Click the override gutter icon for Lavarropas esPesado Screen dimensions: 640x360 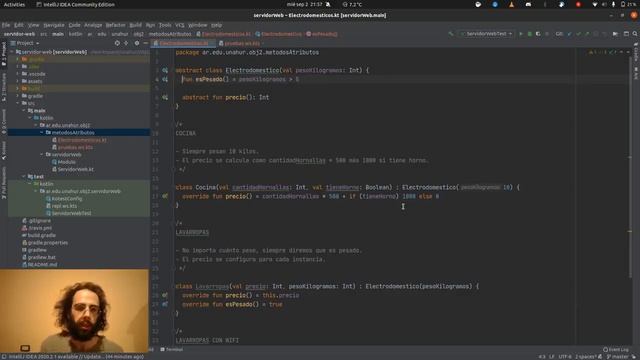tap(165, 304)
